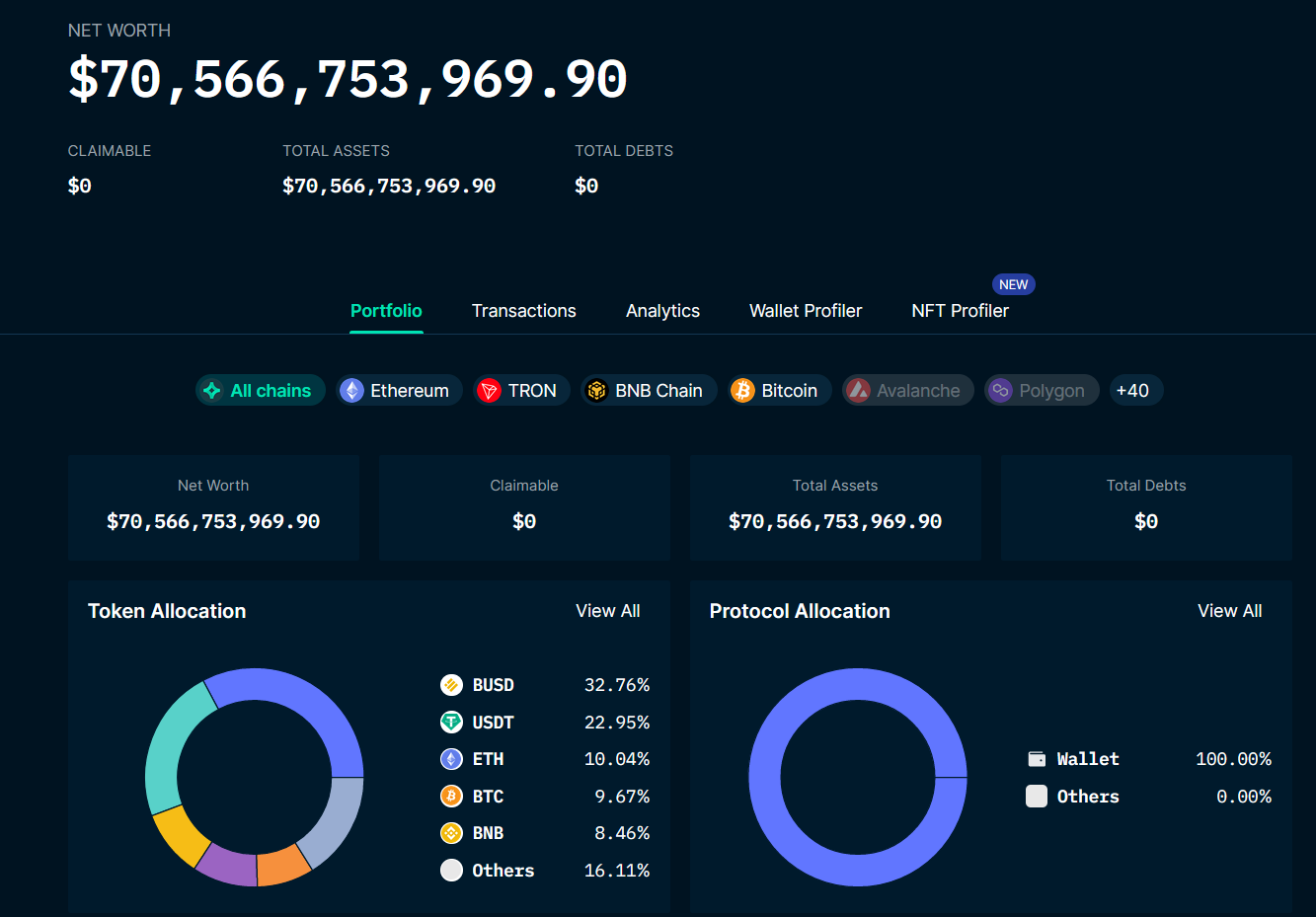Expand the +40 more chains list

pyautogui.click(x=1135, y=391)
